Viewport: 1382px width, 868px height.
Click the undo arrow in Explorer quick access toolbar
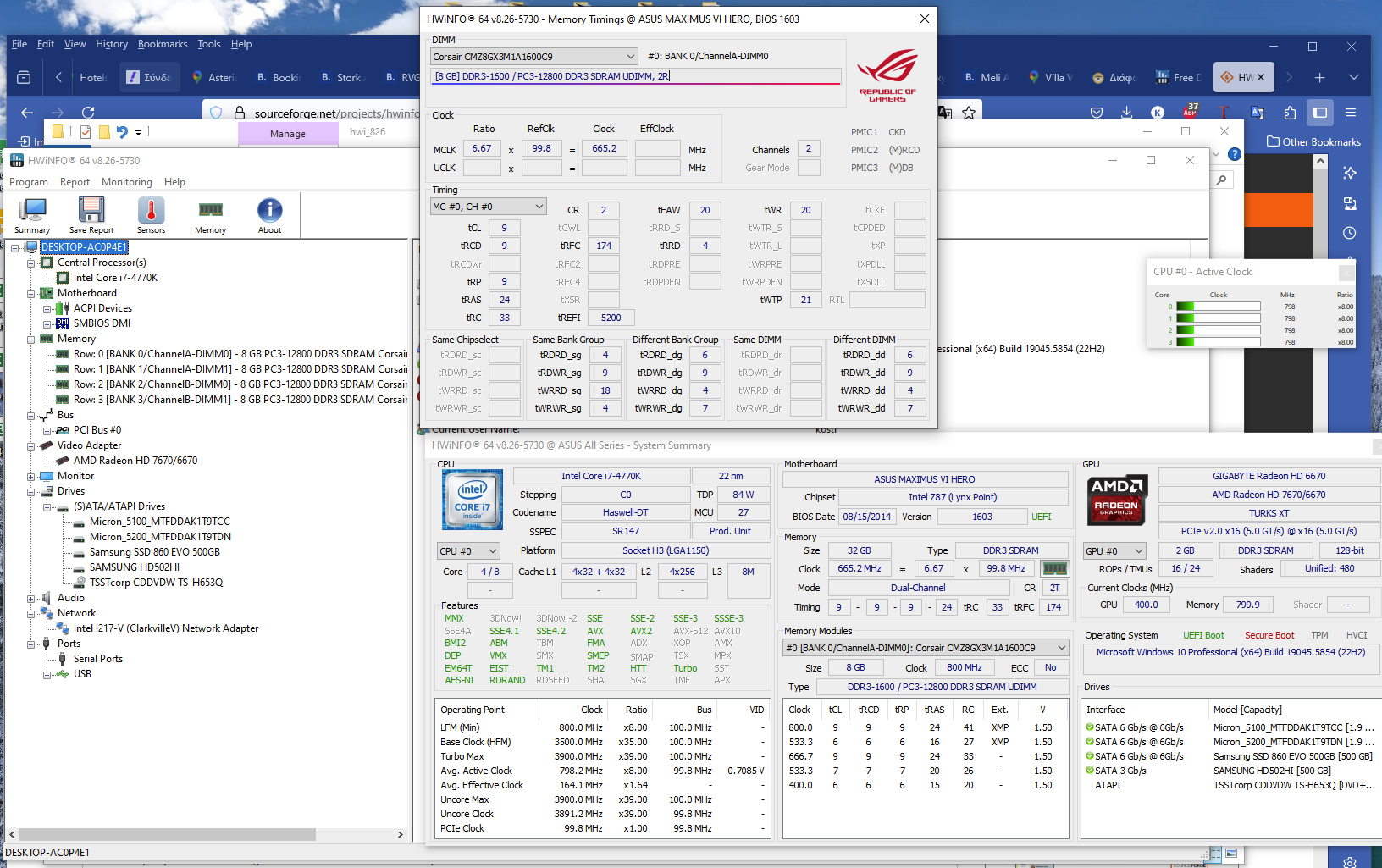tap(122, 131)
